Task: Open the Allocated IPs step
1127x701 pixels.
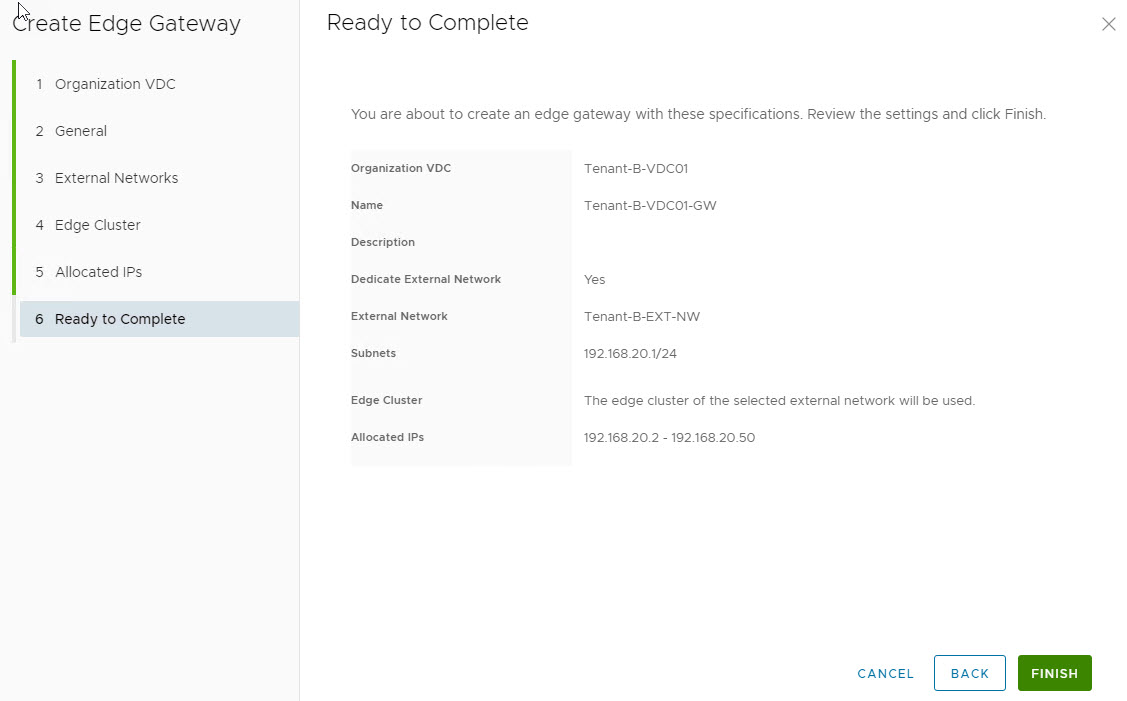Action: pyautogui.click(x=98, y=272)
